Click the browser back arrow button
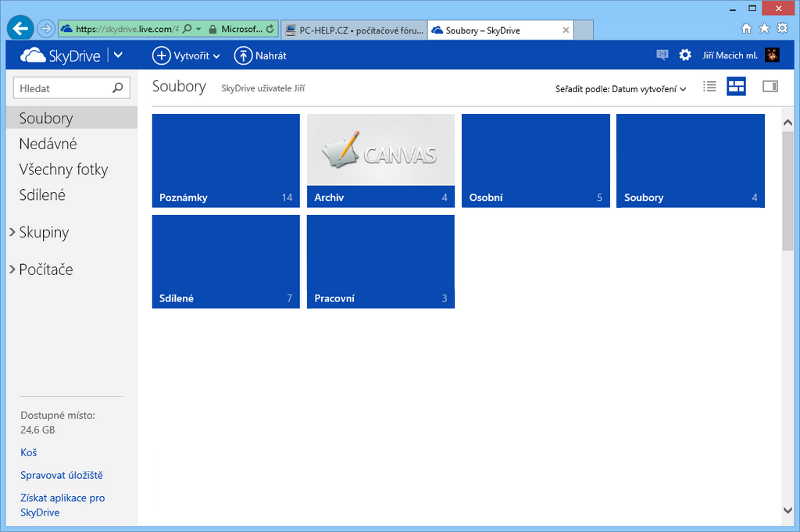The height and width of the screenshot is (532, 800). [19, 28]
